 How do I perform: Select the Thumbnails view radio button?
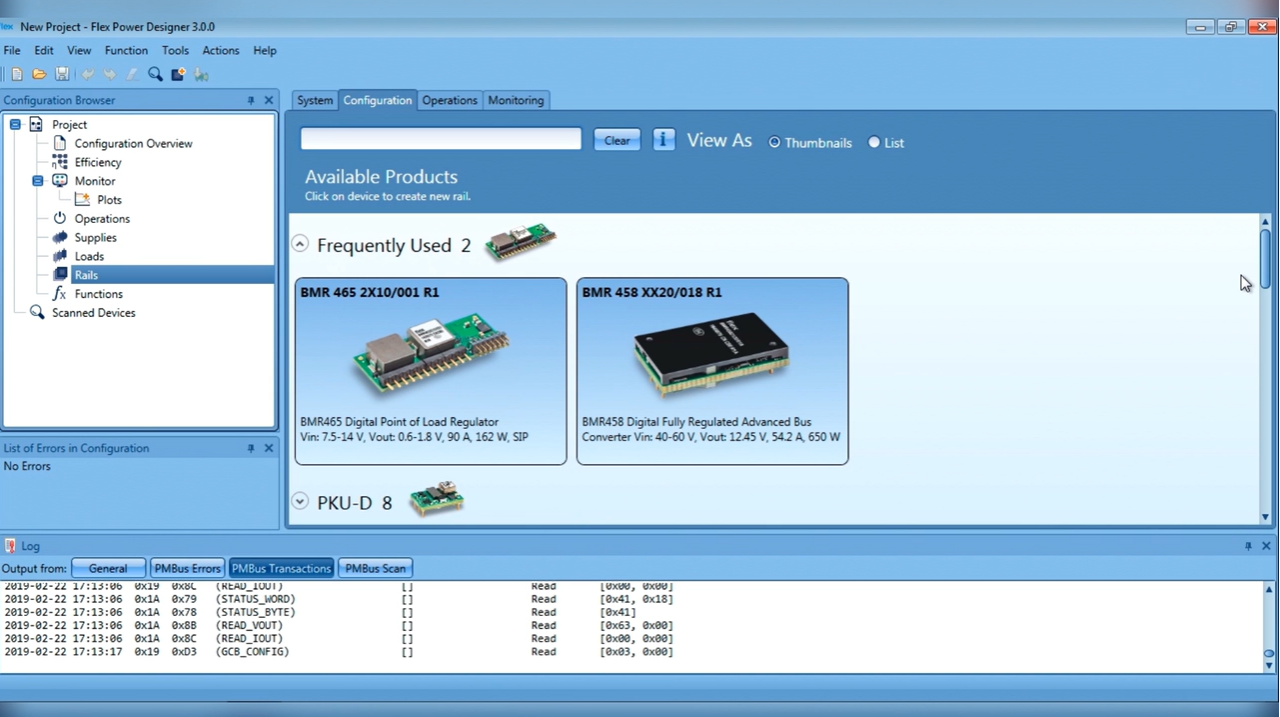pyautogui.click(x=774, y=143)
